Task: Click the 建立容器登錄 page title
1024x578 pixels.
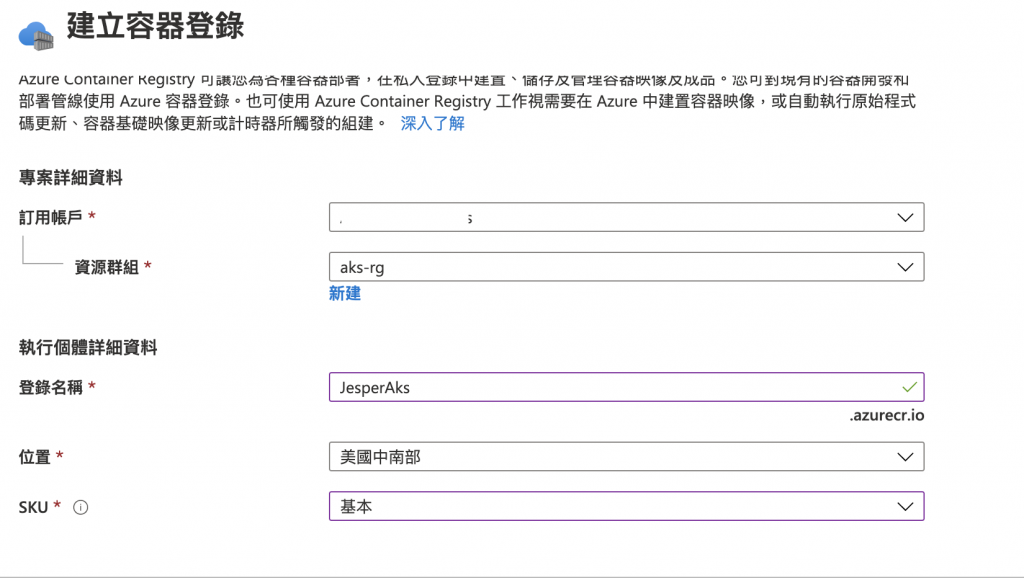Action: (155, 27)
